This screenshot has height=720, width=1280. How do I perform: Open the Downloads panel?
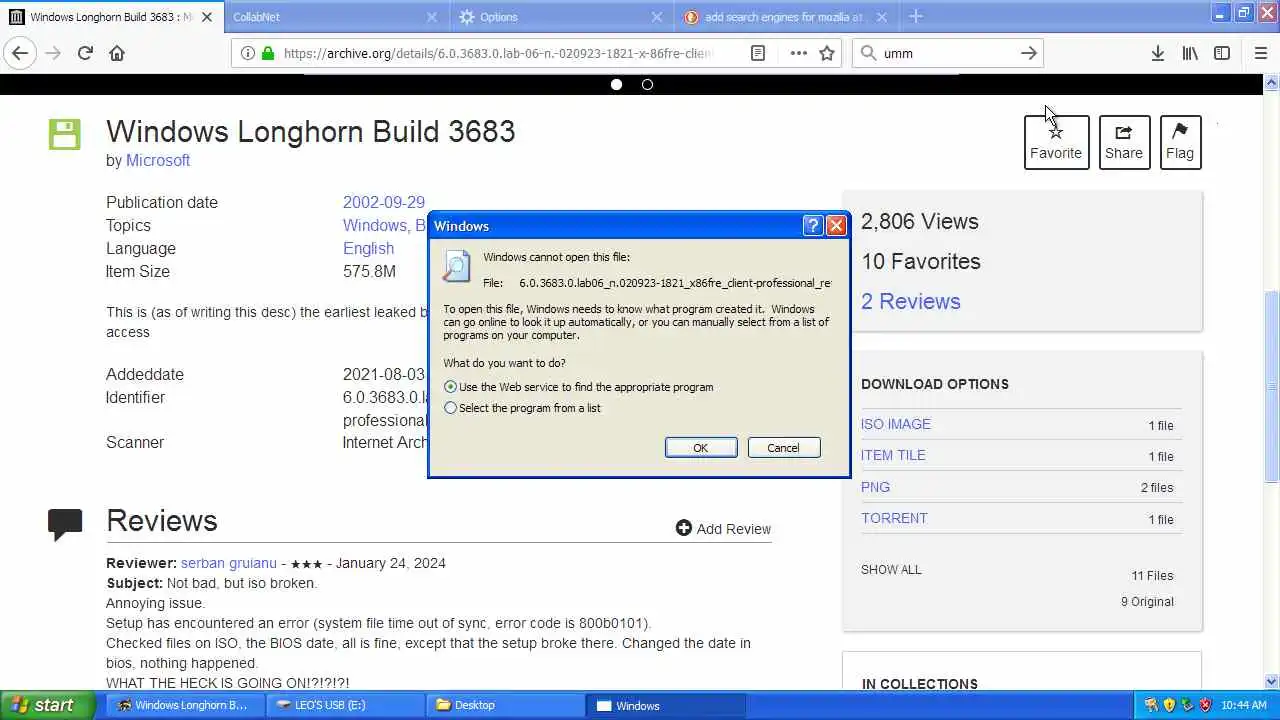tap(1157, 53)
